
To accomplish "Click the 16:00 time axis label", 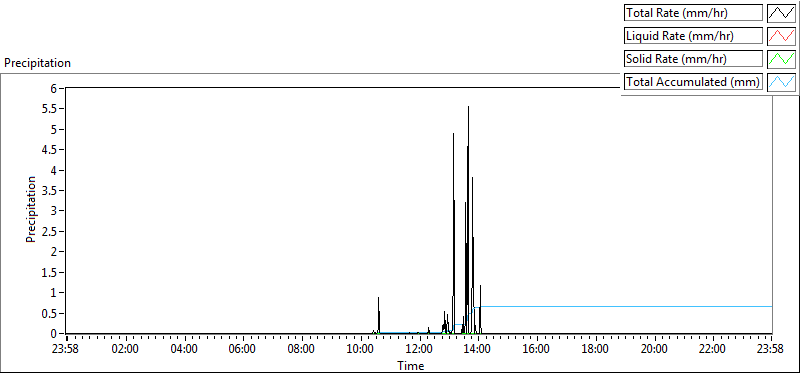I will [537, 350].
